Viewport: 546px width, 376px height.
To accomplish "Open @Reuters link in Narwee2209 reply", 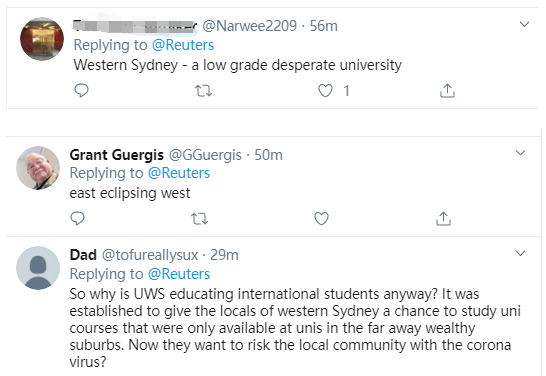I will pyautogui.click(x=183, y=45).
